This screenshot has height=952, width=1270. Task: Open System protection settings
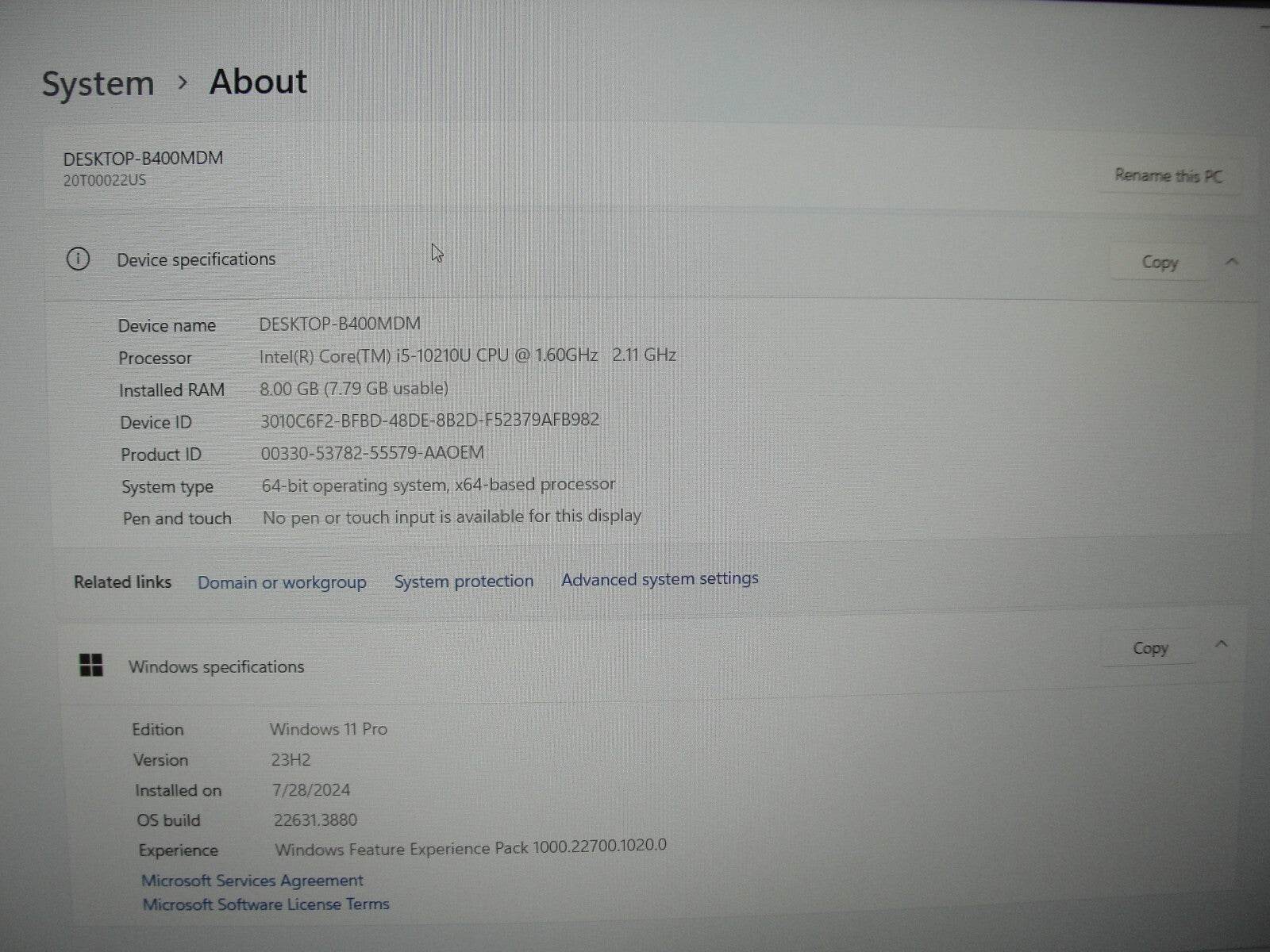464,581
